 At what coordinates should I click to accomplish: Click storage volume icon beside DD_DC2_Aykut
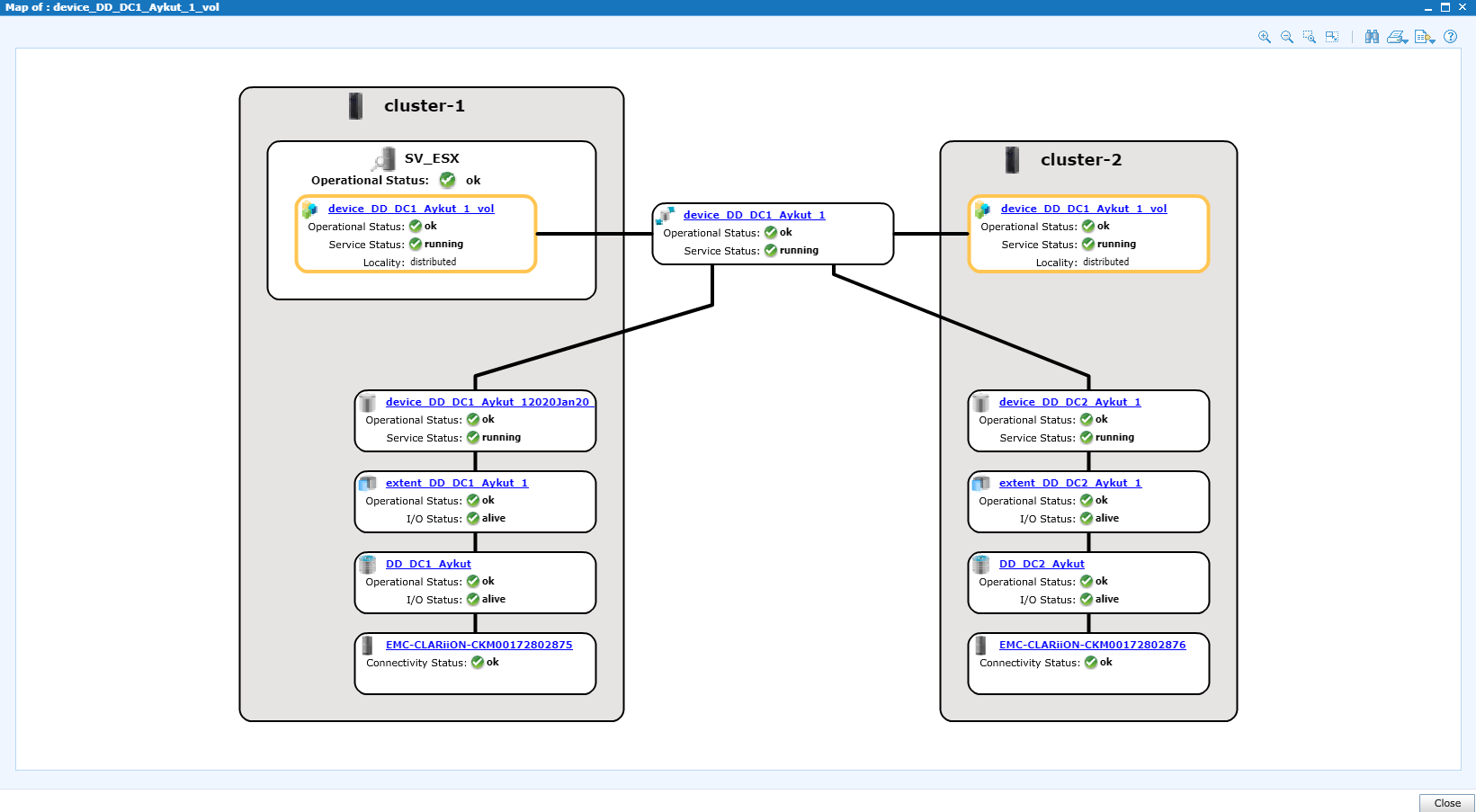tap(981, 565)
